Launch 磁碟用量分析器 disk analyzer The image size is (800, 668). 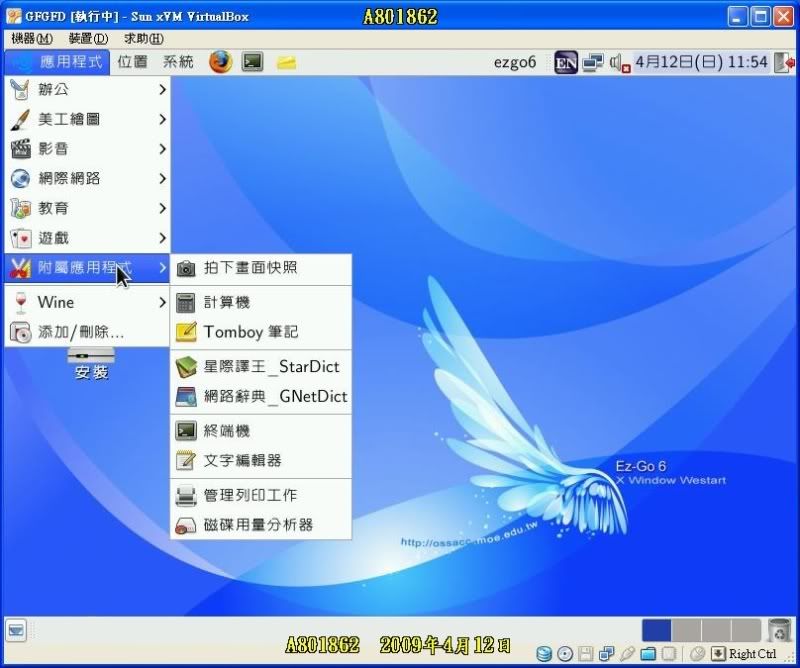pos(261,525)
